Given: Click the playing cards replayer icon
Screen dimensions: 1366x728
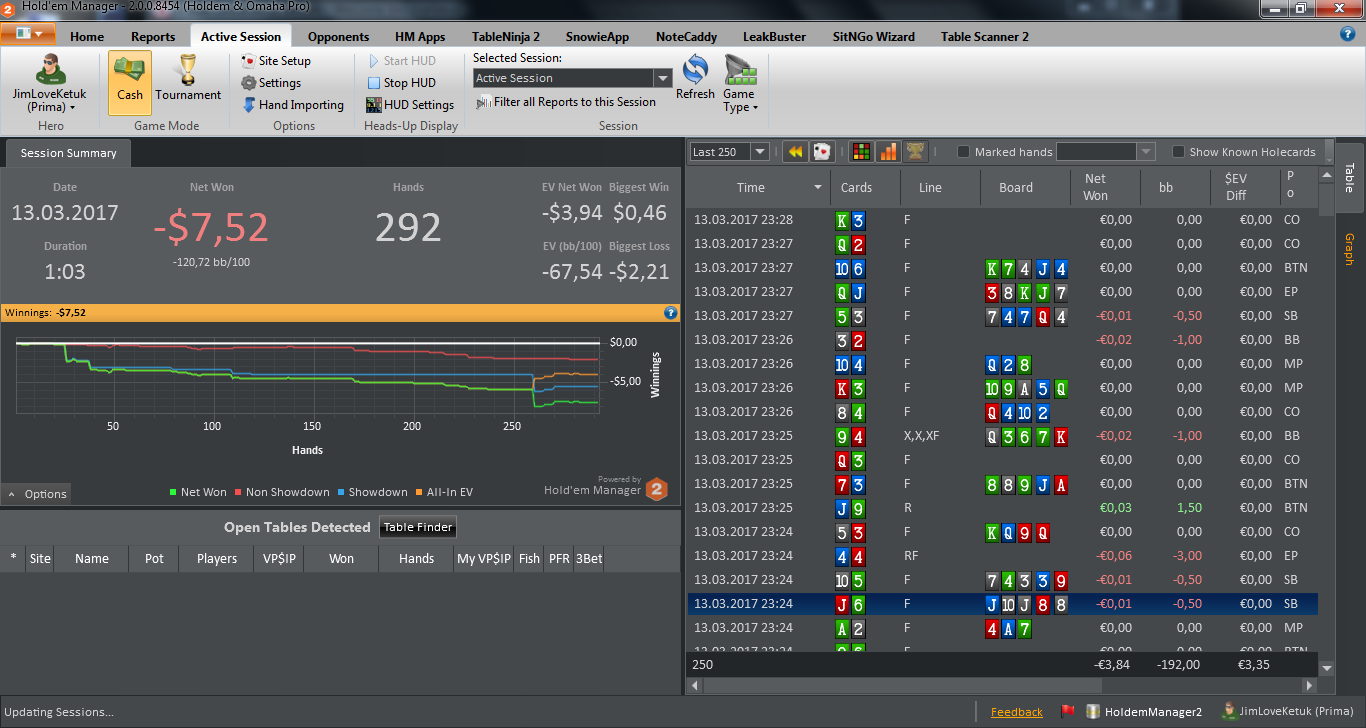Looking at the screenshot, I should click(822, 152).
